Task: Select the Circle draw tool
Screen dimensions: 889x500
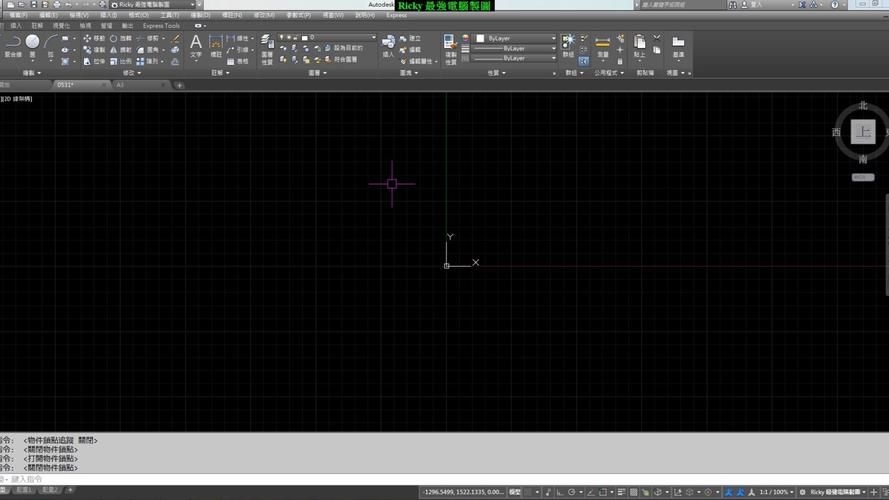Action: pos(32,42)
